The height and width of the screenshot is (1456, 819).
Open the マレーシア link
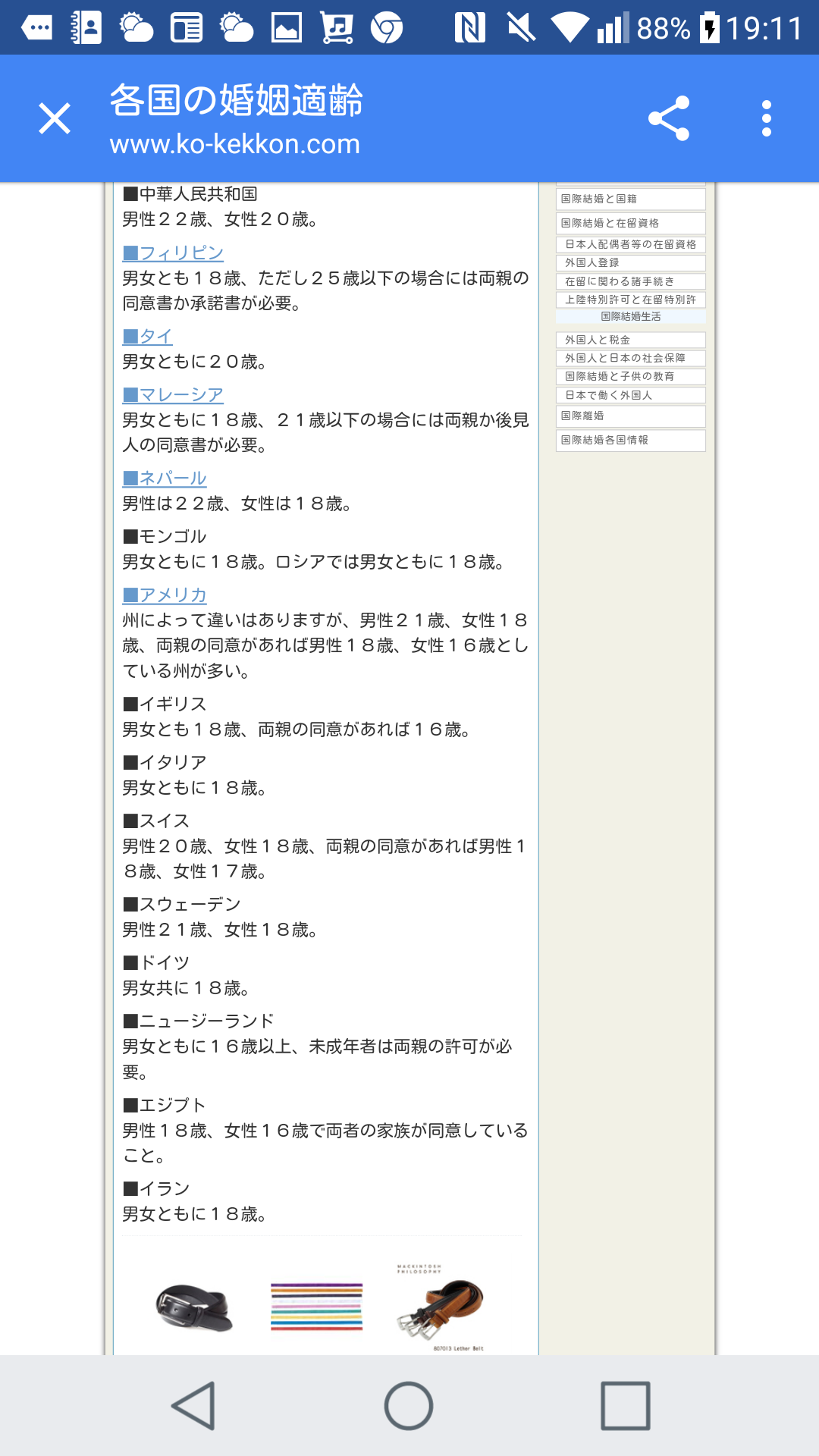coord(173,394)
